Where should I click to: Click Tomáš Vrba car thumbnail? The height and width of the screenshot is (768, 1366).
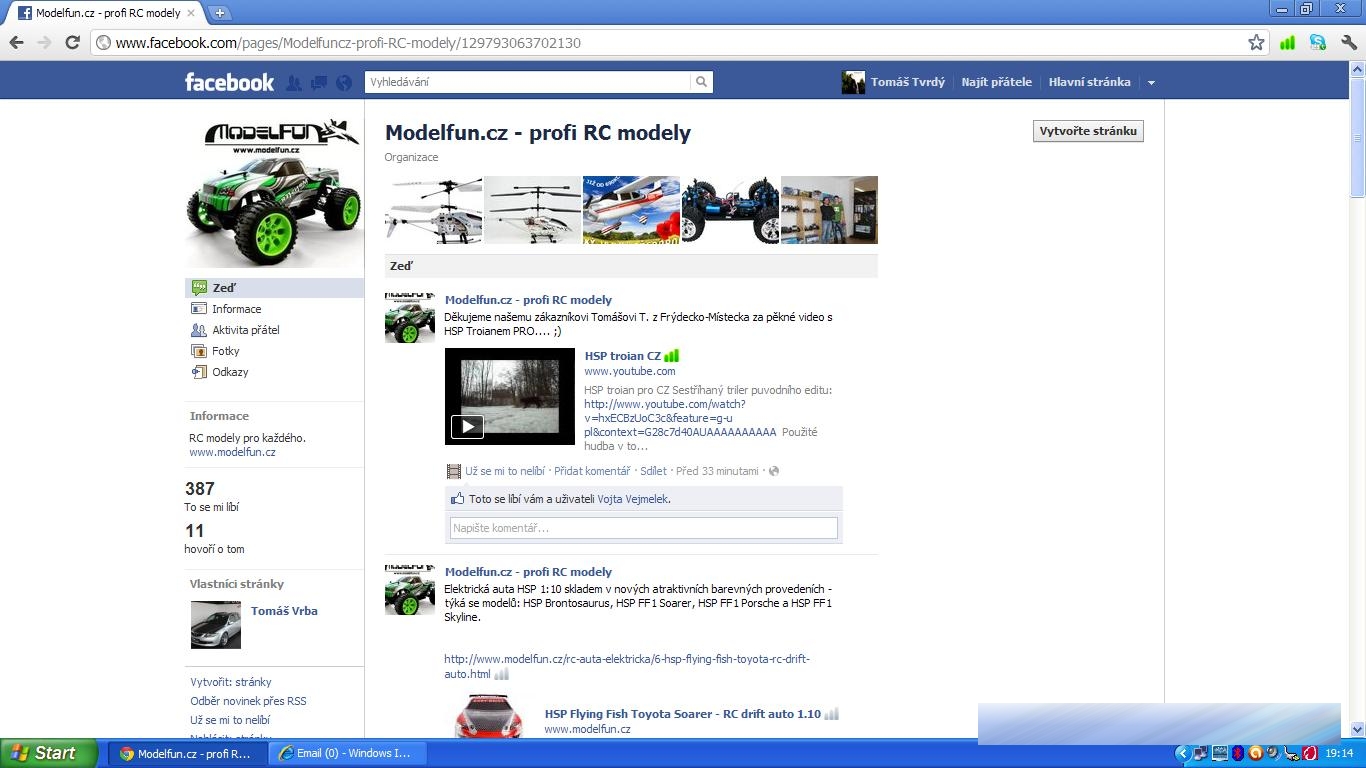click(x=216, y=625)
